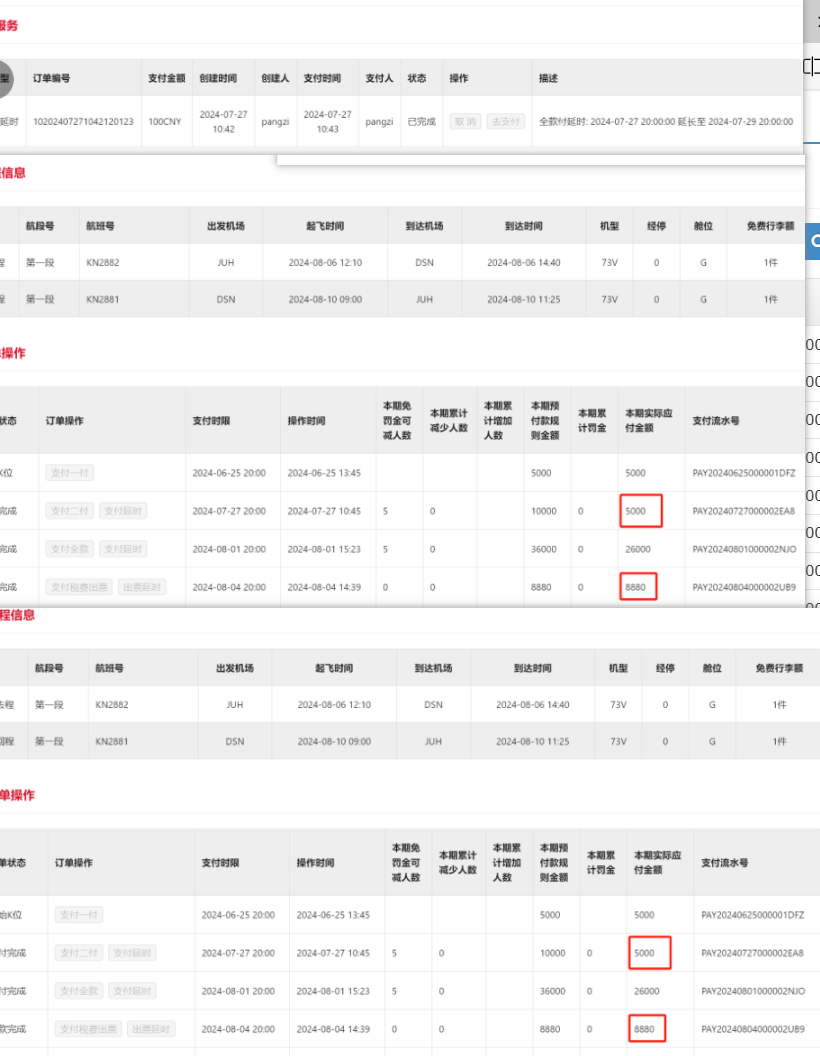The height and width of the screenshot is (1056, 820).
Task: Click order number 10202407271042120123
Action: 83,122
